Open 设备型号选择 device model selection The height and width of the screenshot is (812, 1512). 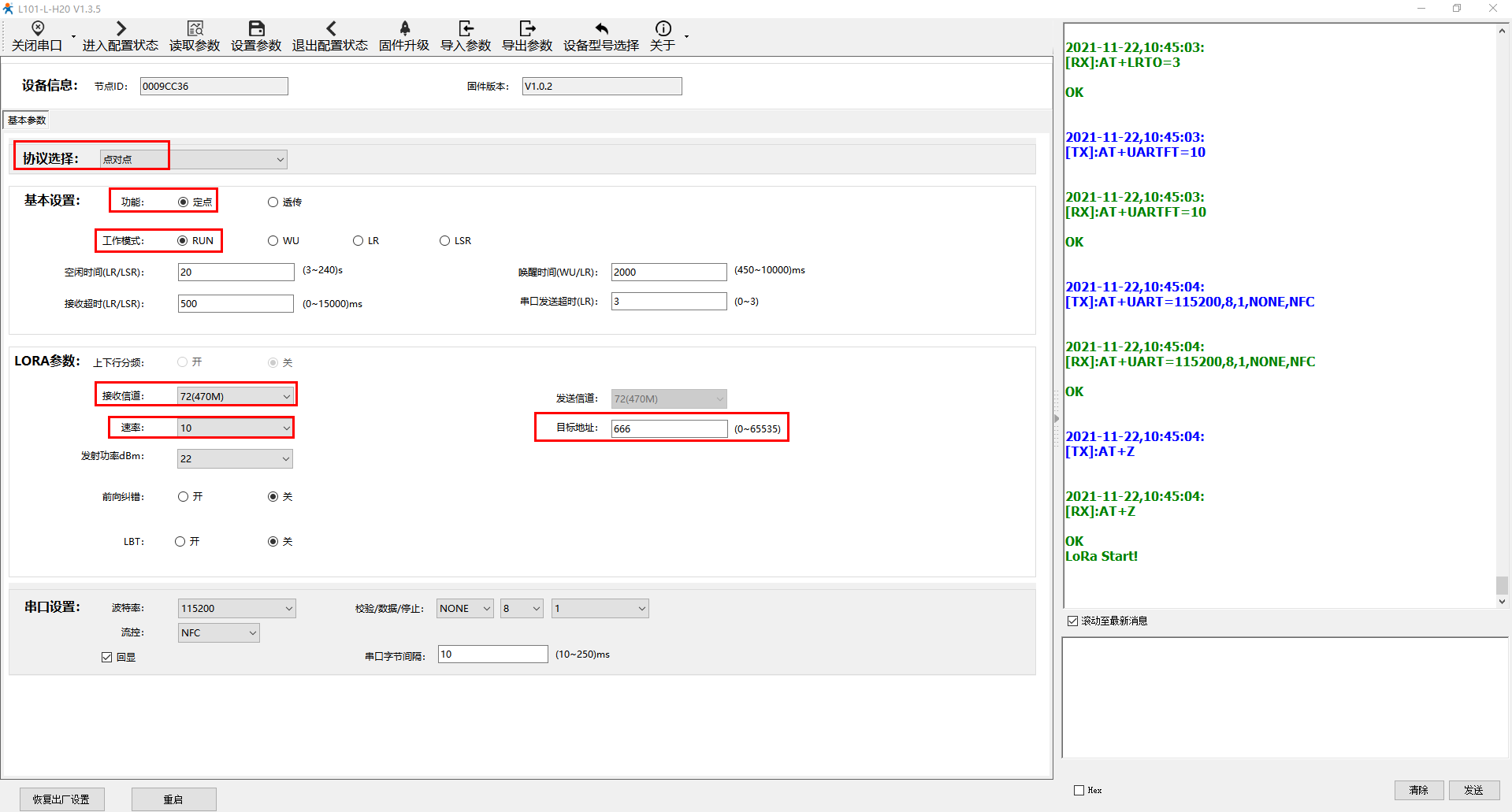click(x=601, y=29)
